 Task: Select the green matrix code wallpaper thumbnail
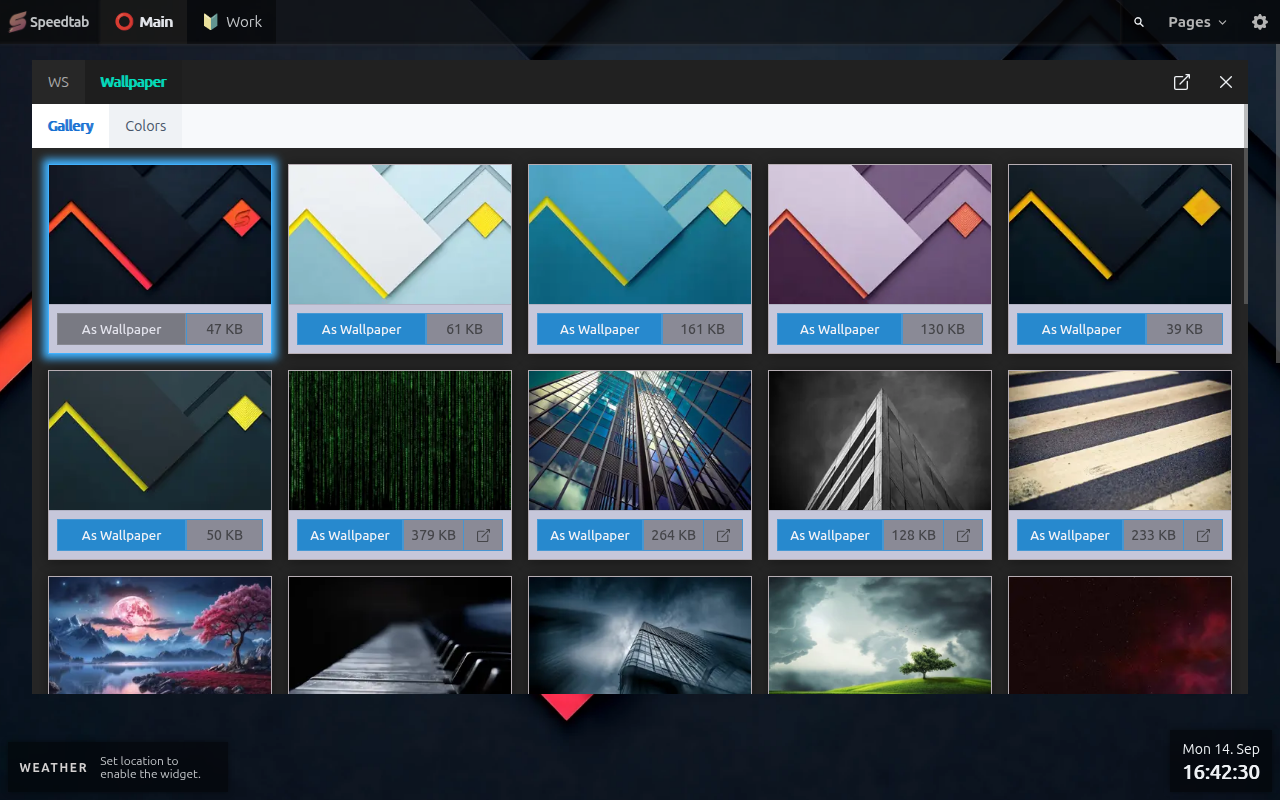point(400,440)
